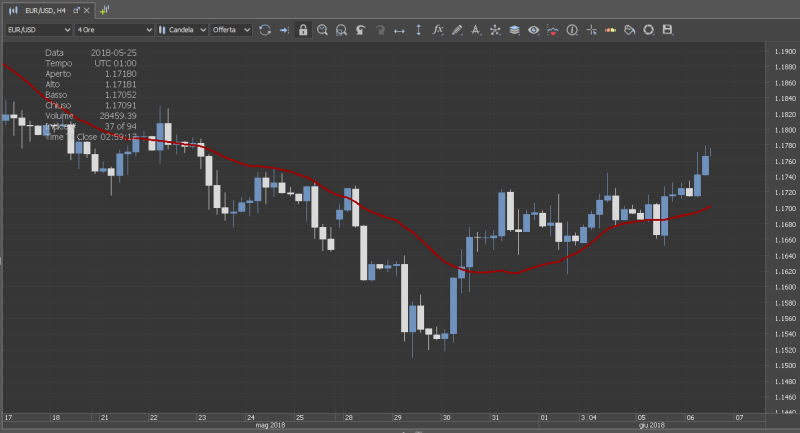Click the info circle icon
Image resolution: width=800 pixels, height=433 pixels.
(x=572, y=30)
